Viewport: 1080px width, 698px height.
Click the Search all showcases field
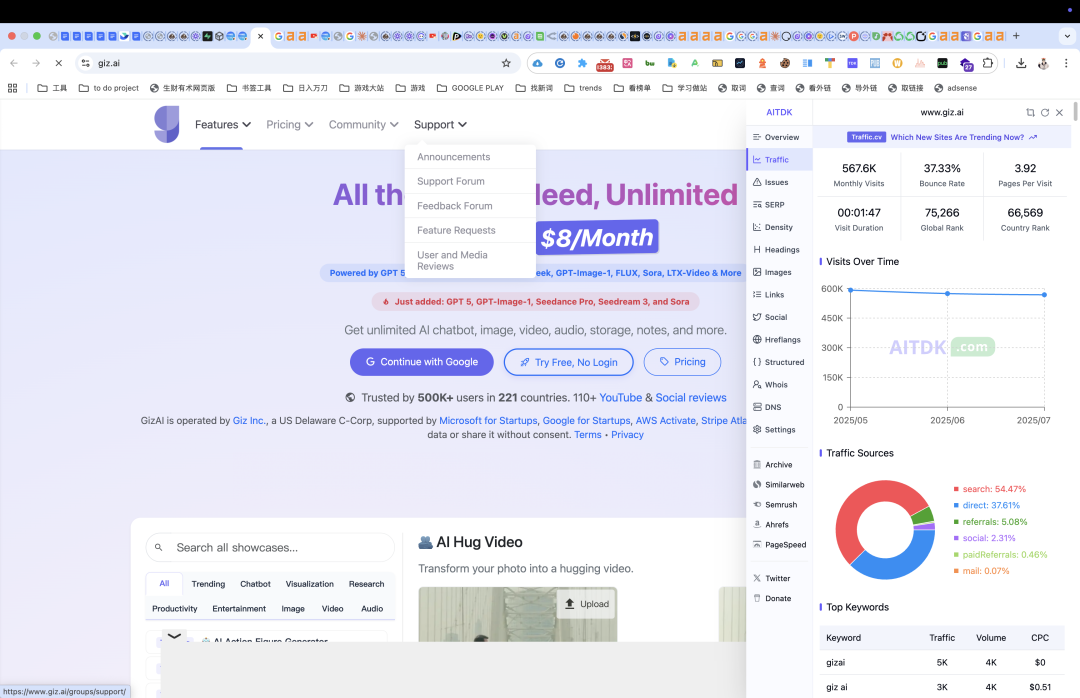(270, 548)
